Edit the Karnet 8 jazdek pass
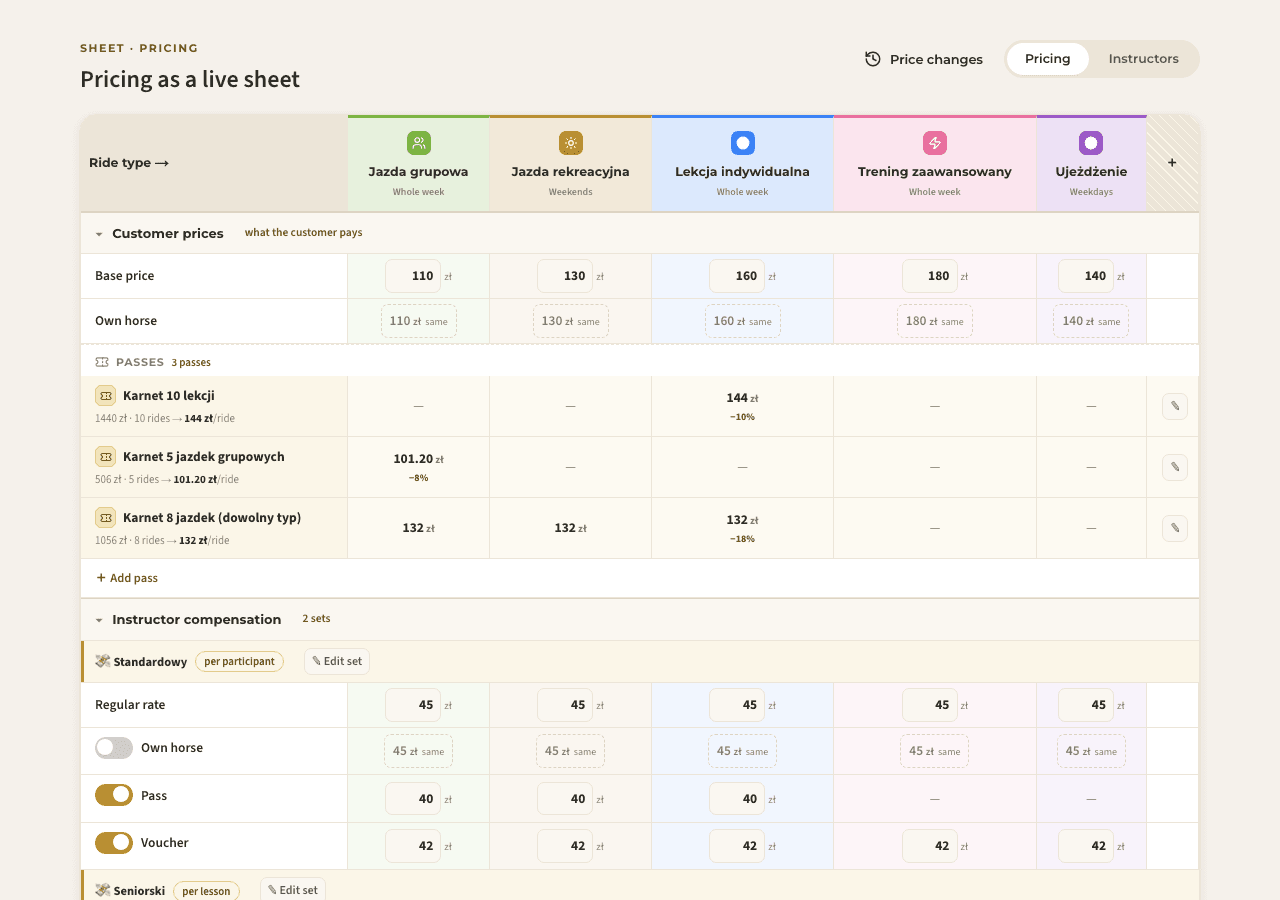 [1175, 528]
